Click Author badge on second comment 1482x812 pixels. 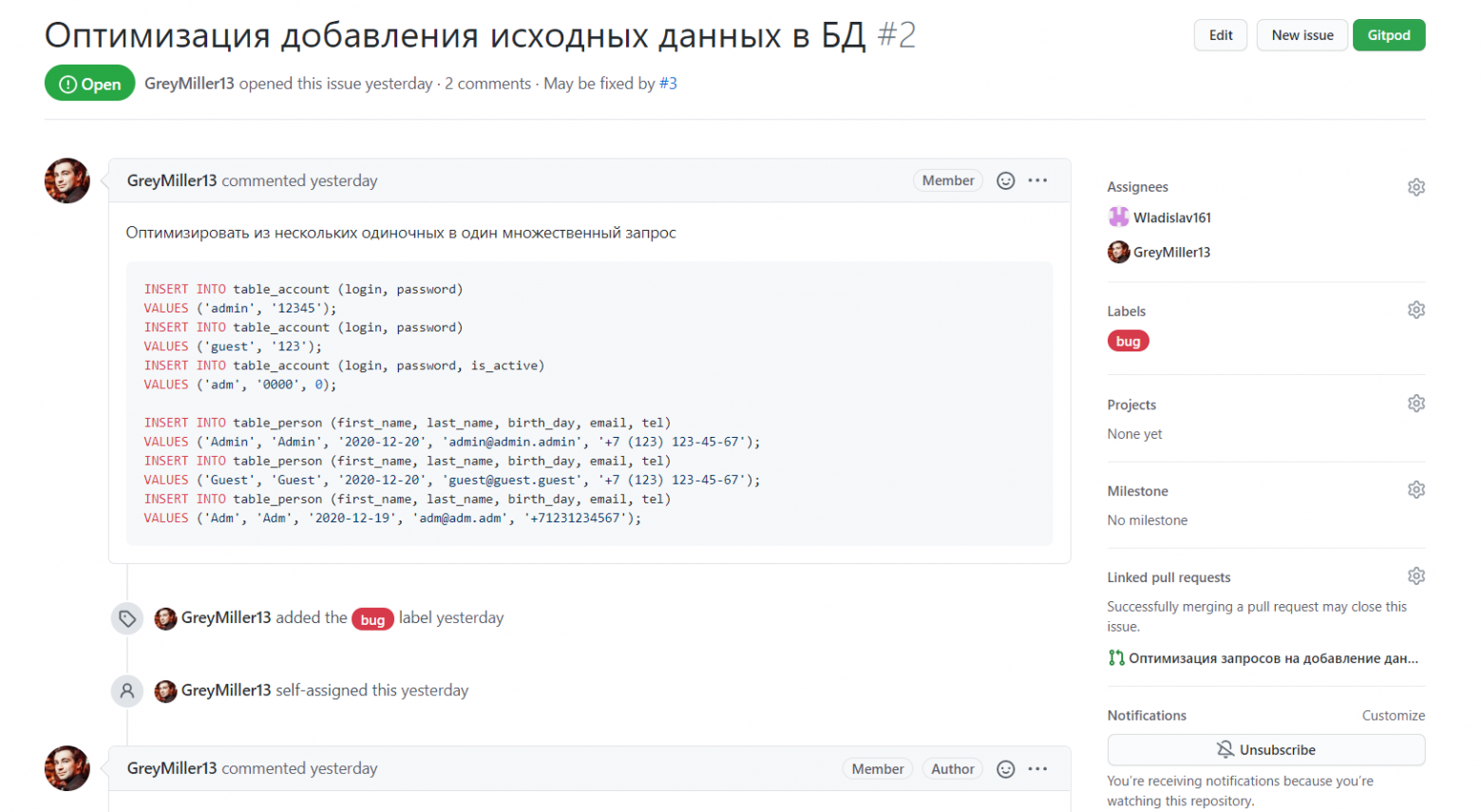(x=953, y=769)
